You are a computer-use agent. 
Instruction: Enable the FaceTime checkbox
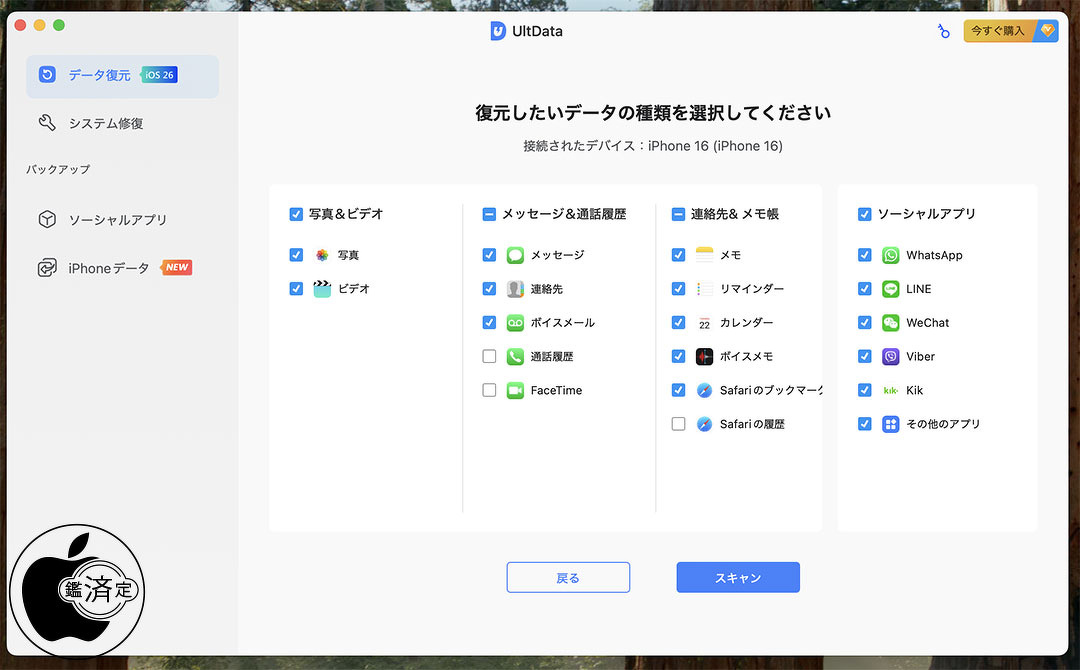[x=489, y=390]
